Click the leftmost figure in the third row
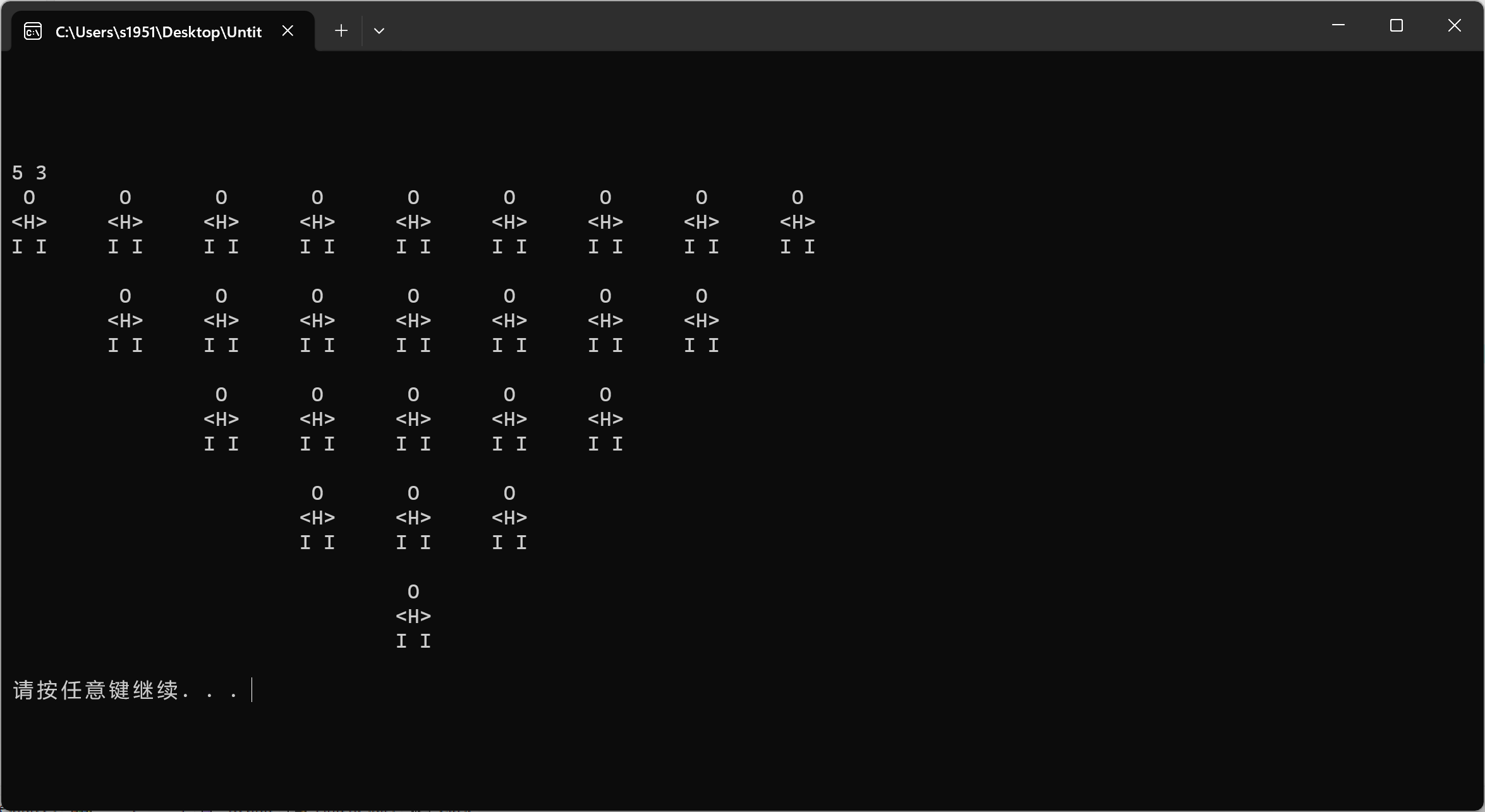The image size is (1485, 812). click(x=221, y=419)
